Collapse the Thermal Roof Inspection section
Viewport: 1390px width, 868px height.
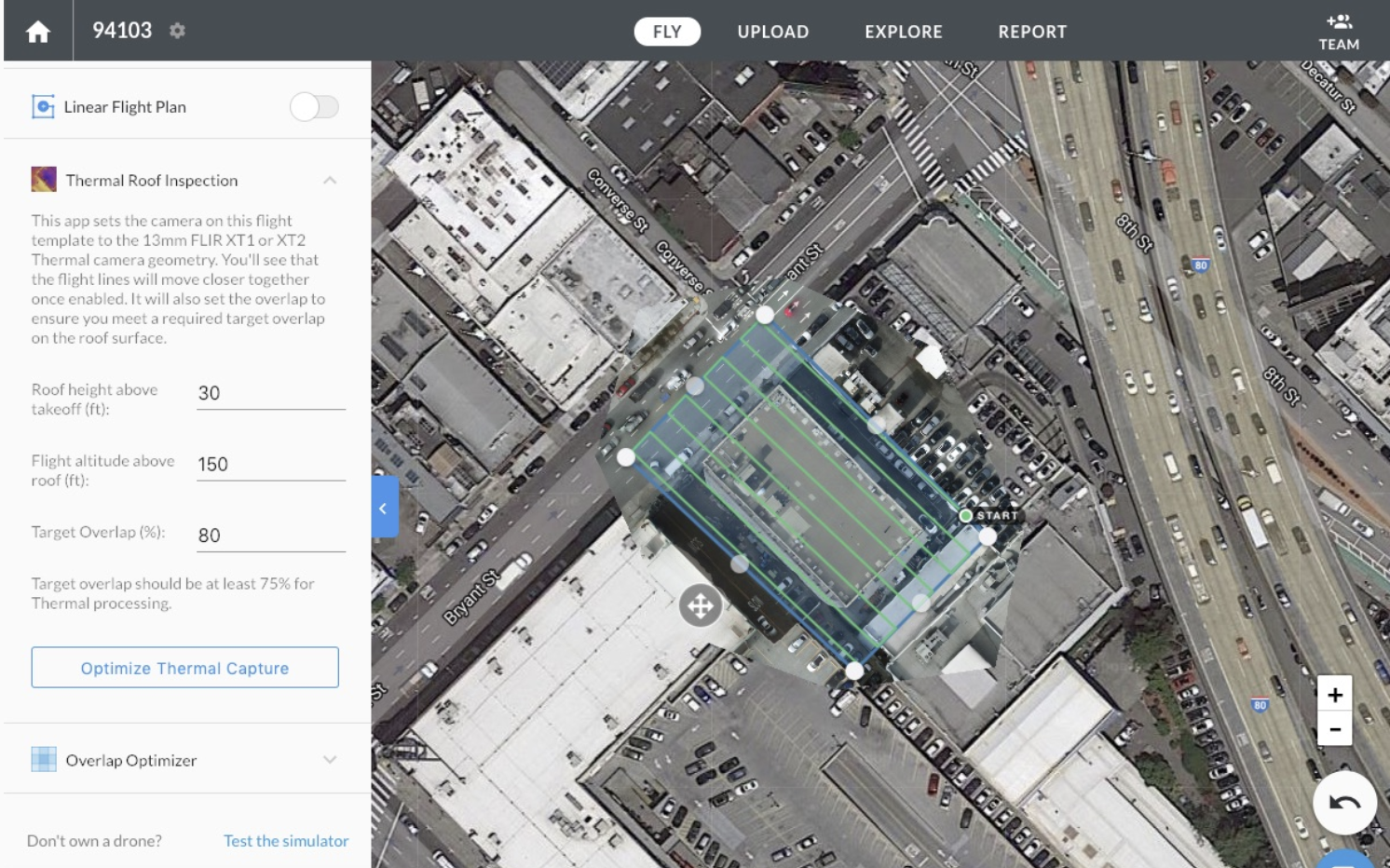(x=330, y=181)
